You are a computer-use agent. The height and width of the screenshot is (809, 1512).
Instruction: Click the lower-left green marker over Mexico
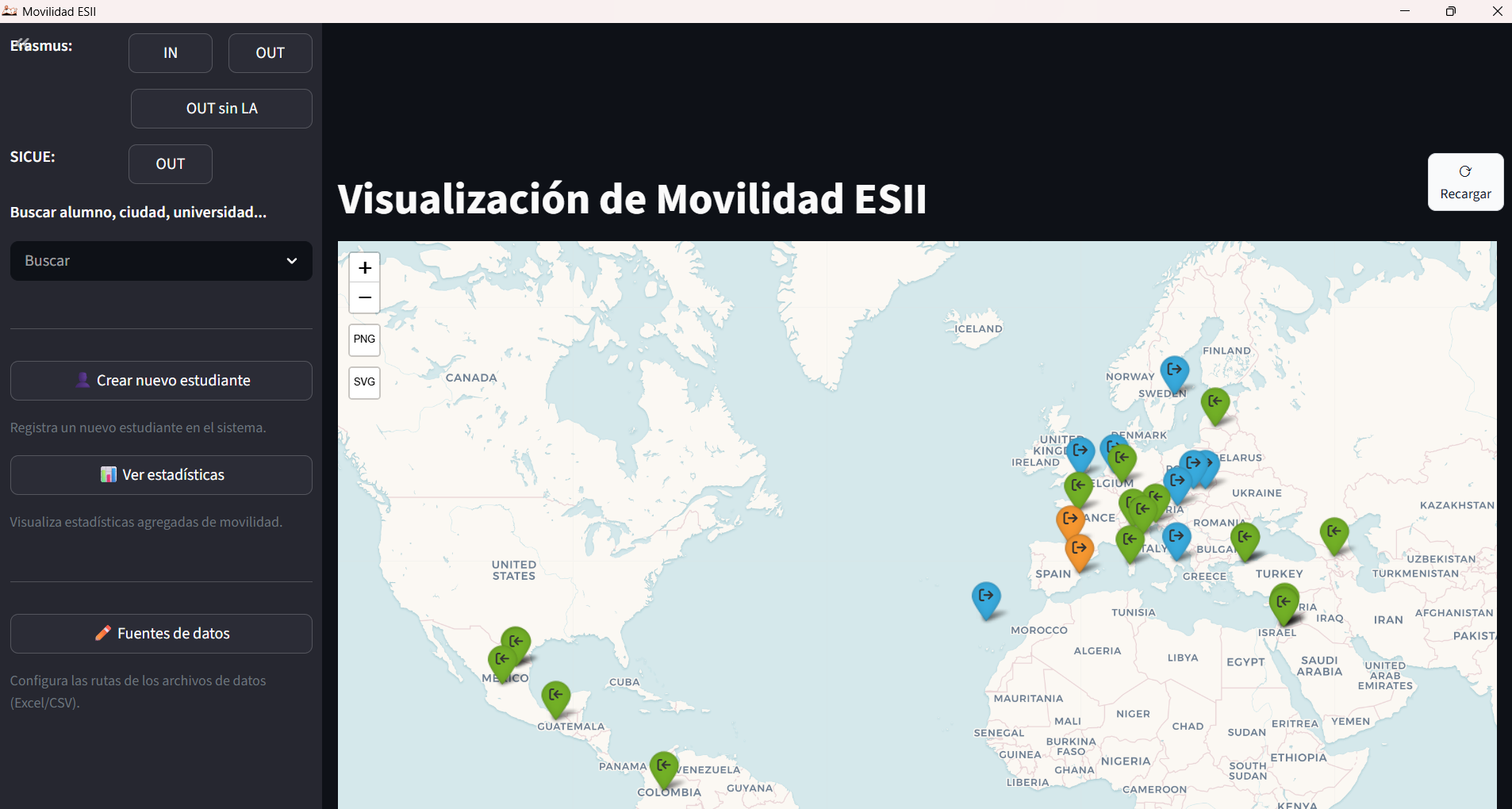click(502, 662)
